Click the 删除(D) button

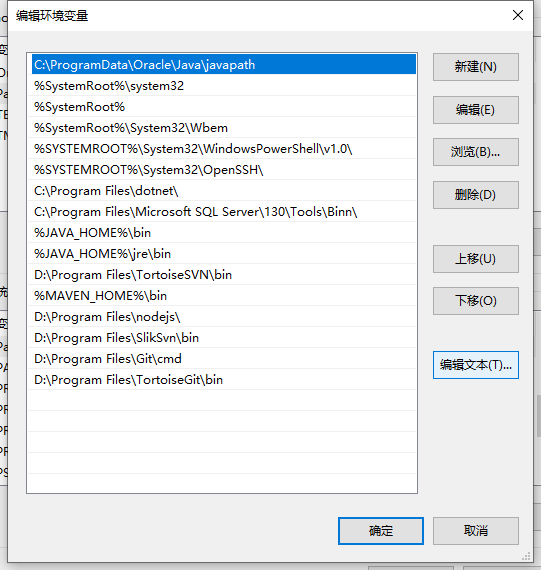[476, 195]
